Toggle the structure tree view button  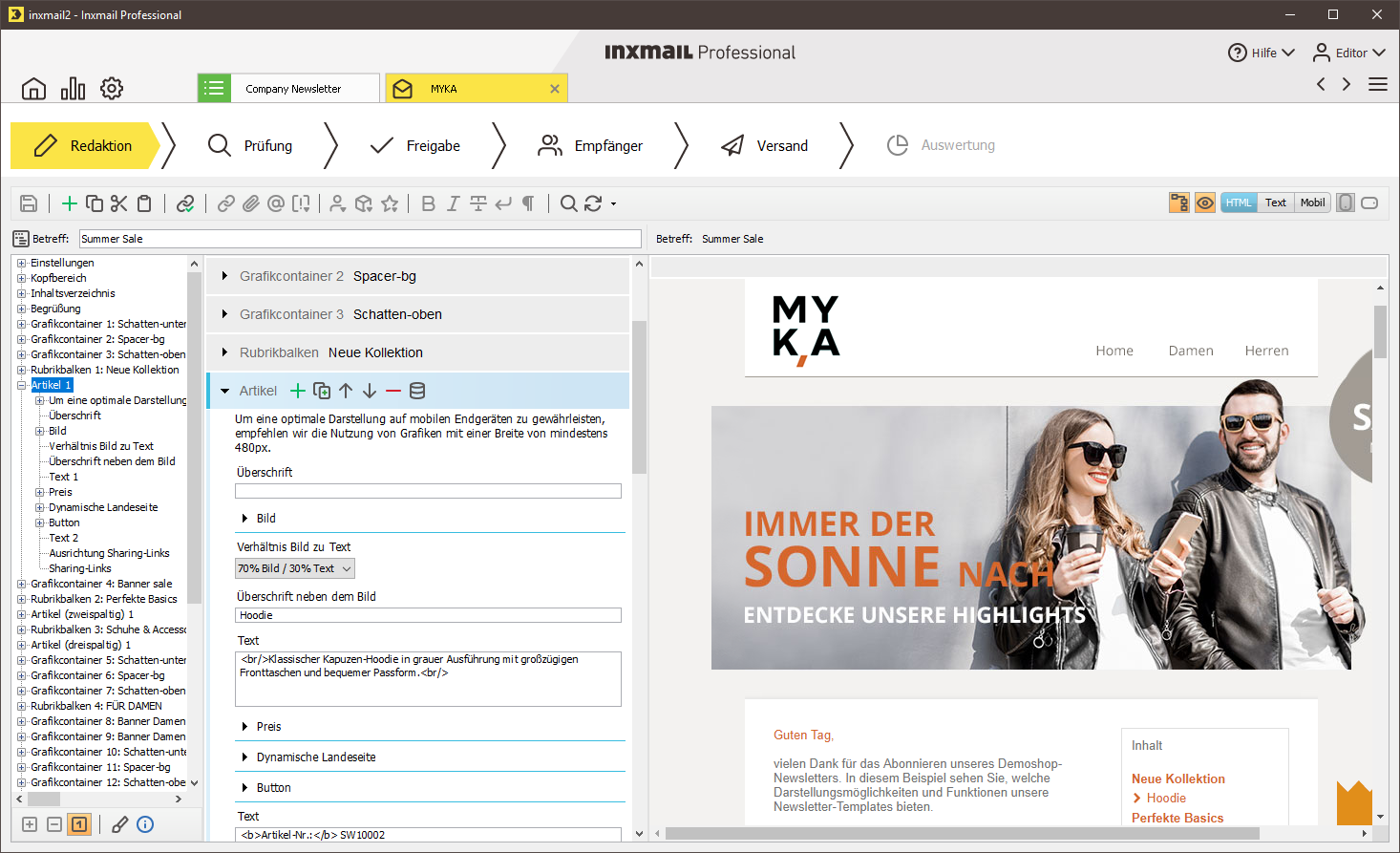tap(1179, 203)
